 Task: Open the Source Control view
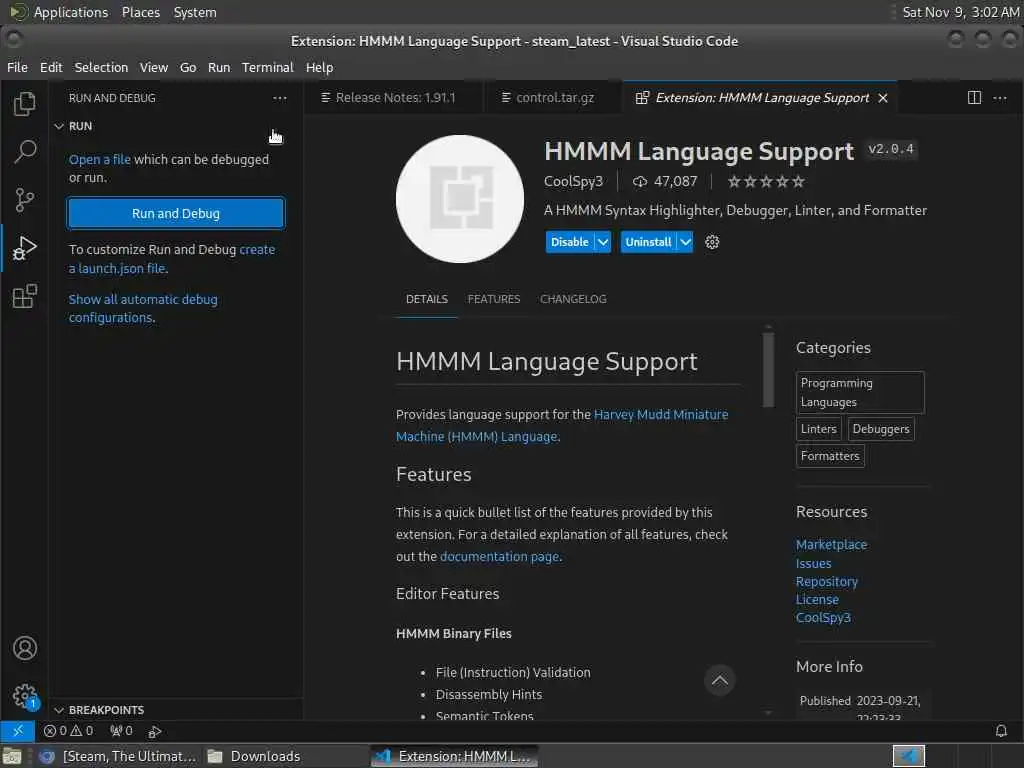tap(24, 200)
